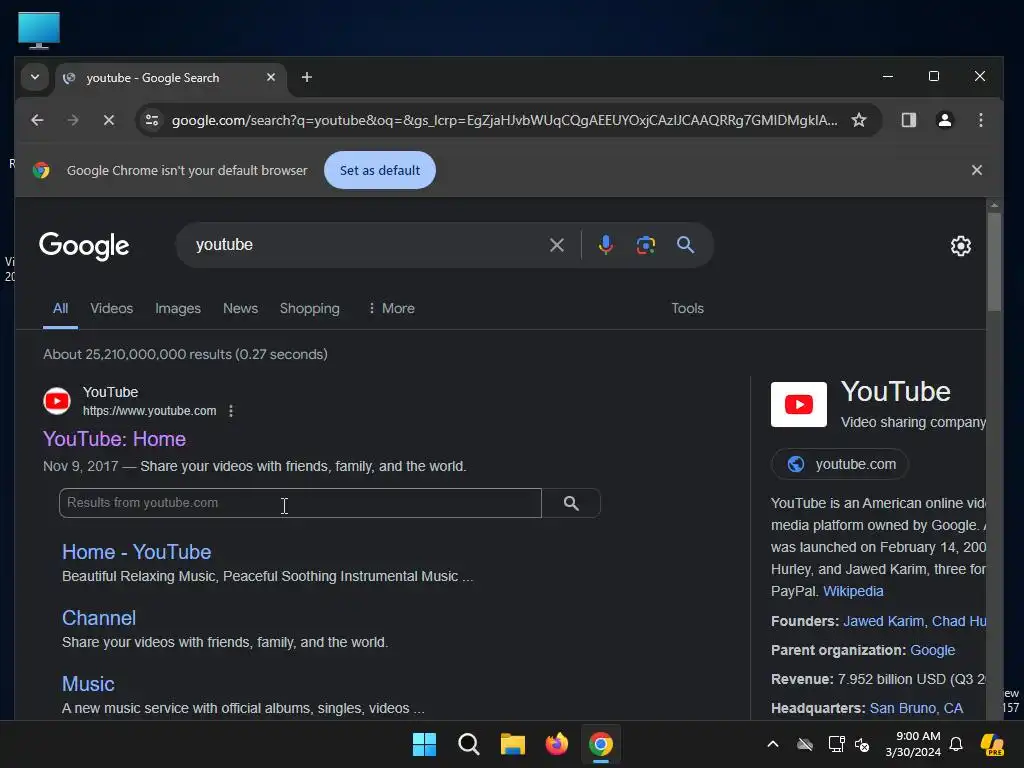Open the Channel sitelink
Screen dimensions: 1024x768
point(99,618)
